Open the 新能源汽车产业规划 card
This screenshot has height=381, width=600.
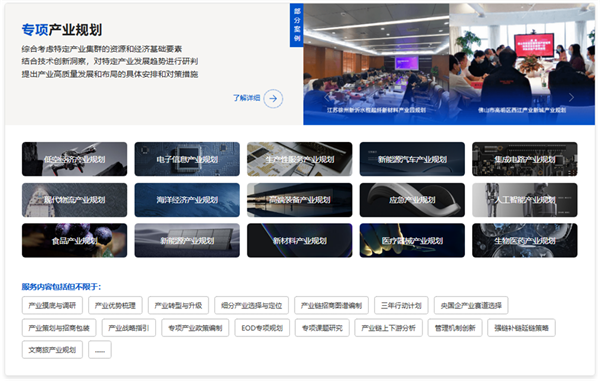pyautogui.click(x=412, y=159)
